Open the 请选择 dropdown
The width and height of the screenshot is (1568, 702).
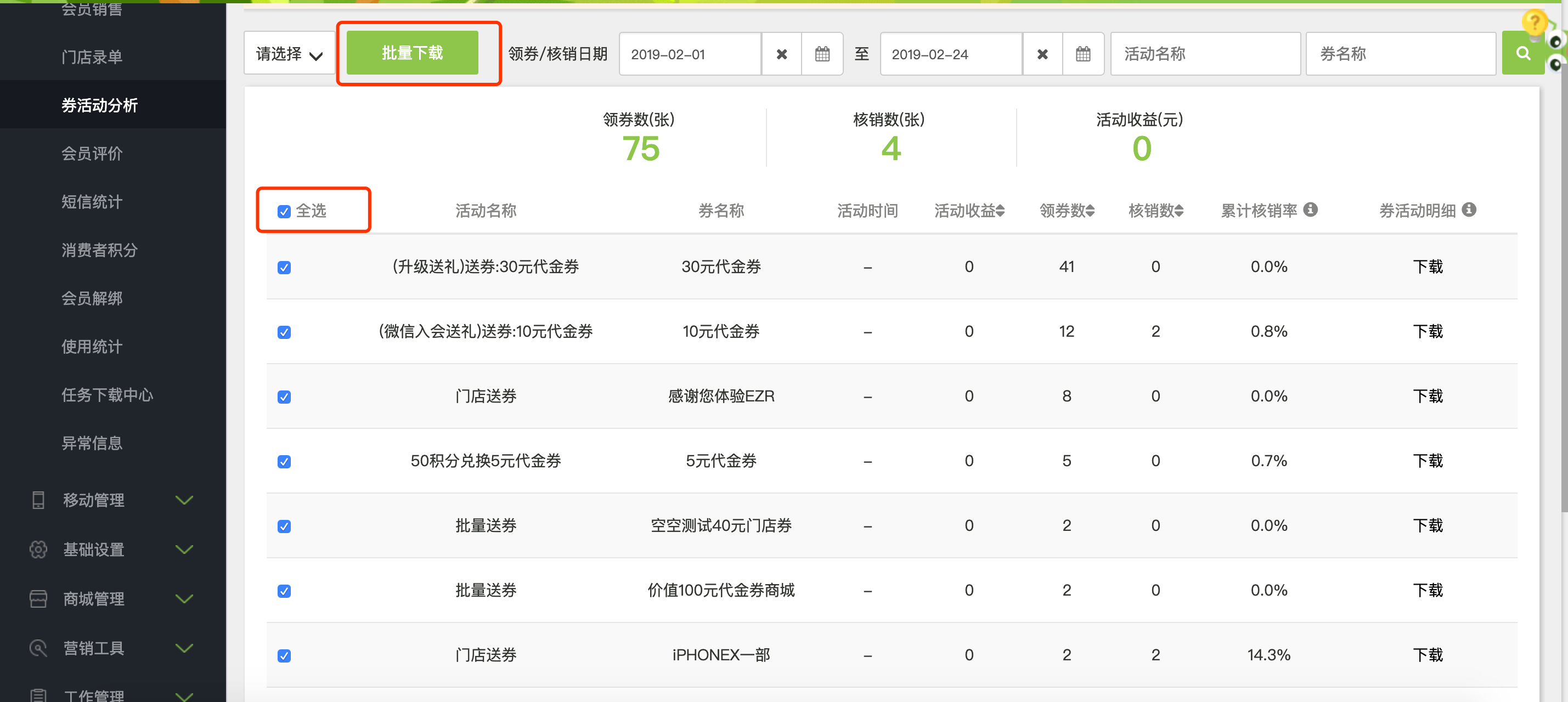[x=289, y=54]
